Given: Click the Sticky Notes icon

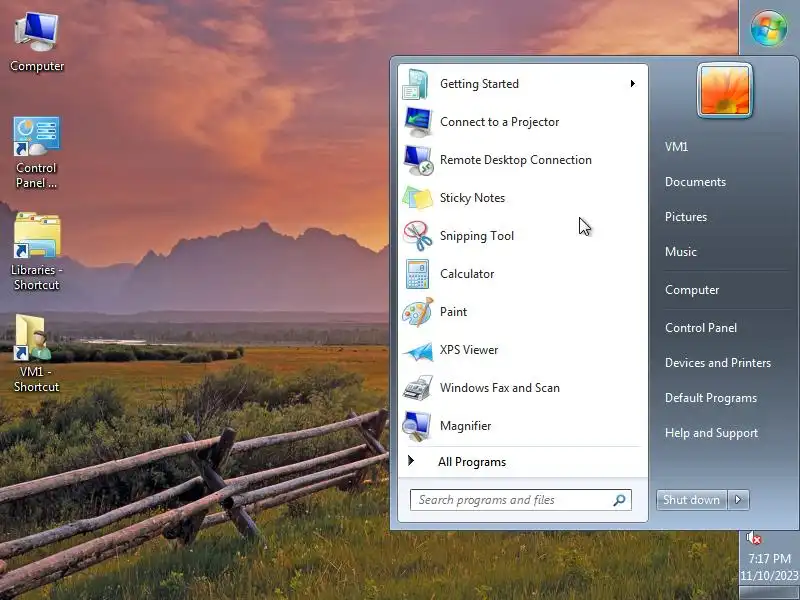Looking at the screenshot, I should 417,198.
